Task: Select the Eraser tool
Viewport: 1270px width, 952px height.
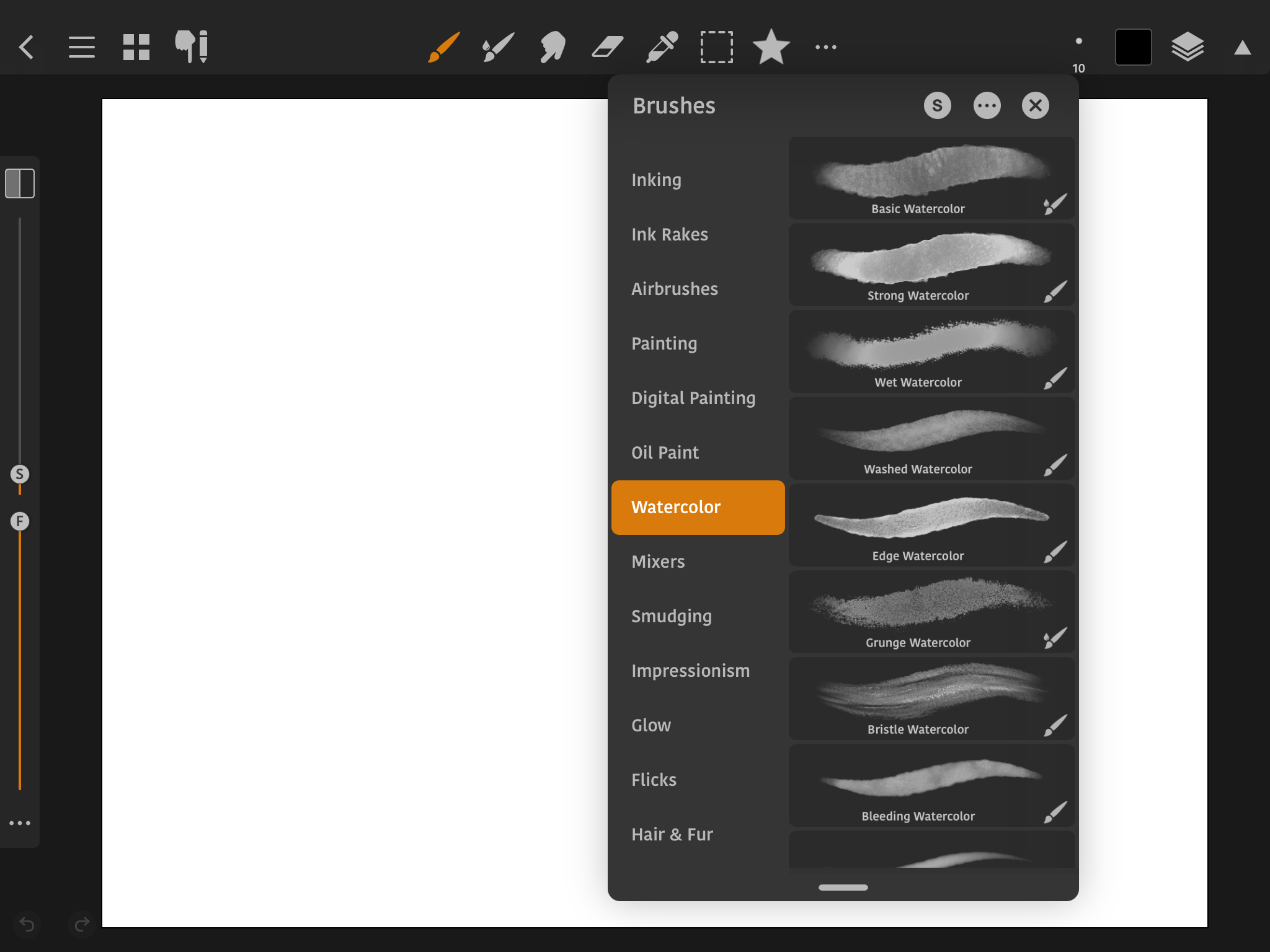Action: tap(607, 47)
